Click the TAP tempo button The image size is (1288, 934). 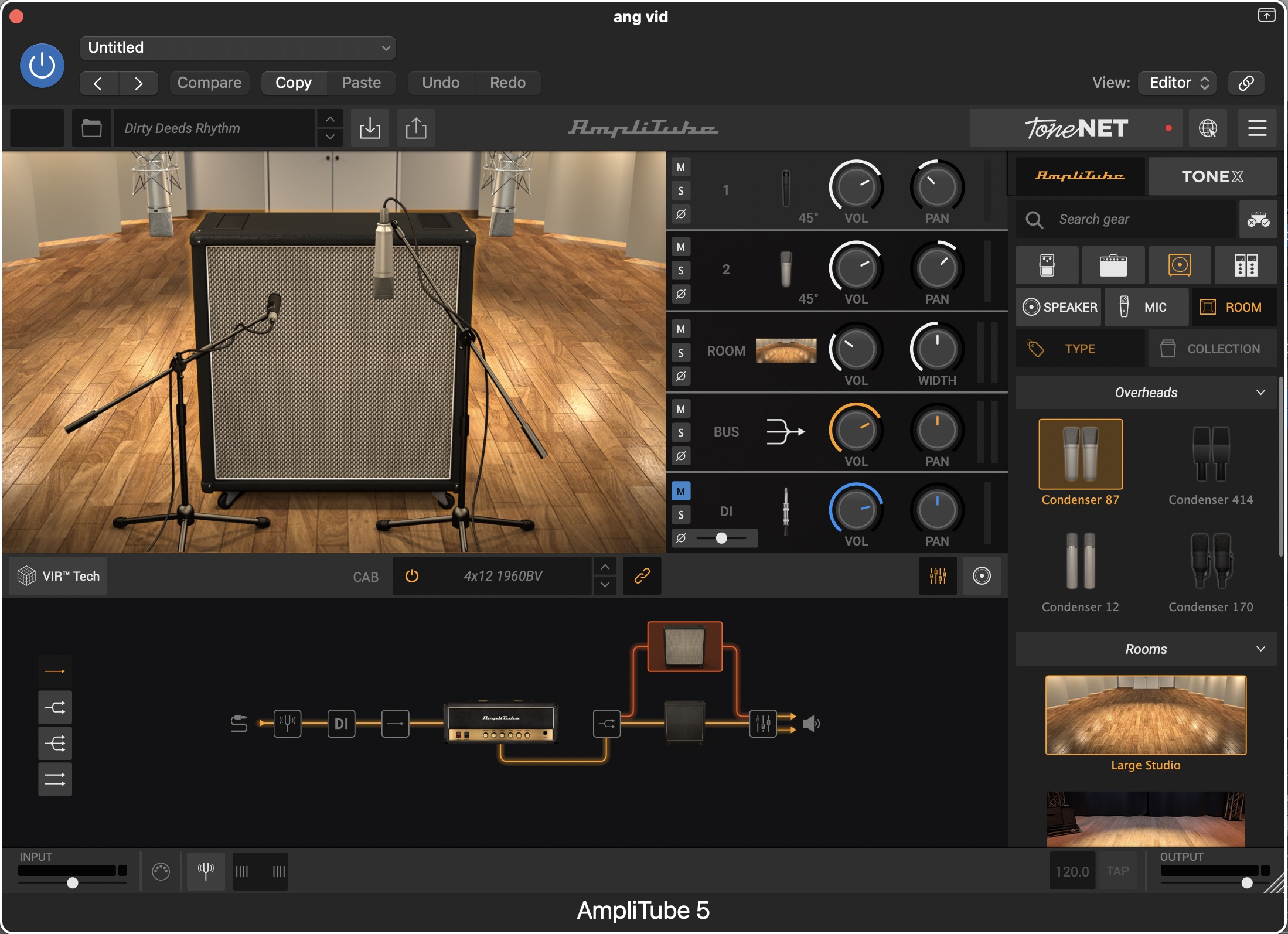click(x=1117, y=871)
